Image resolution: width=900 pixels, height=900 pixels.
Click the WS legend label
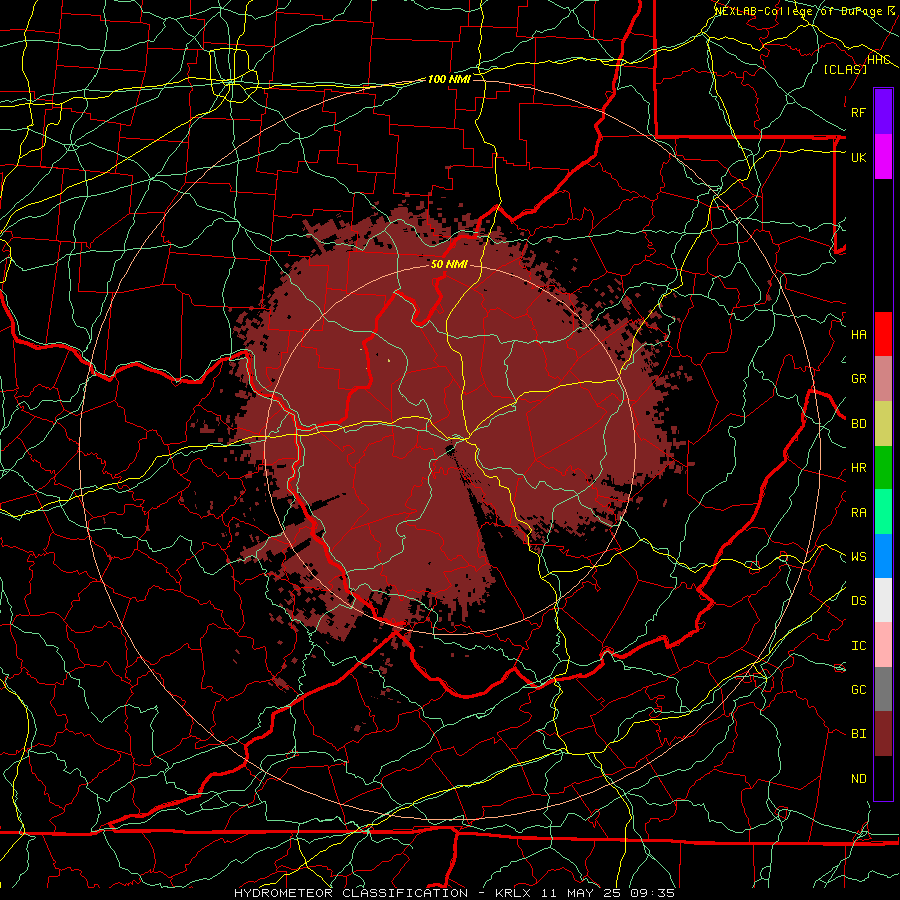tap(858, 557)
